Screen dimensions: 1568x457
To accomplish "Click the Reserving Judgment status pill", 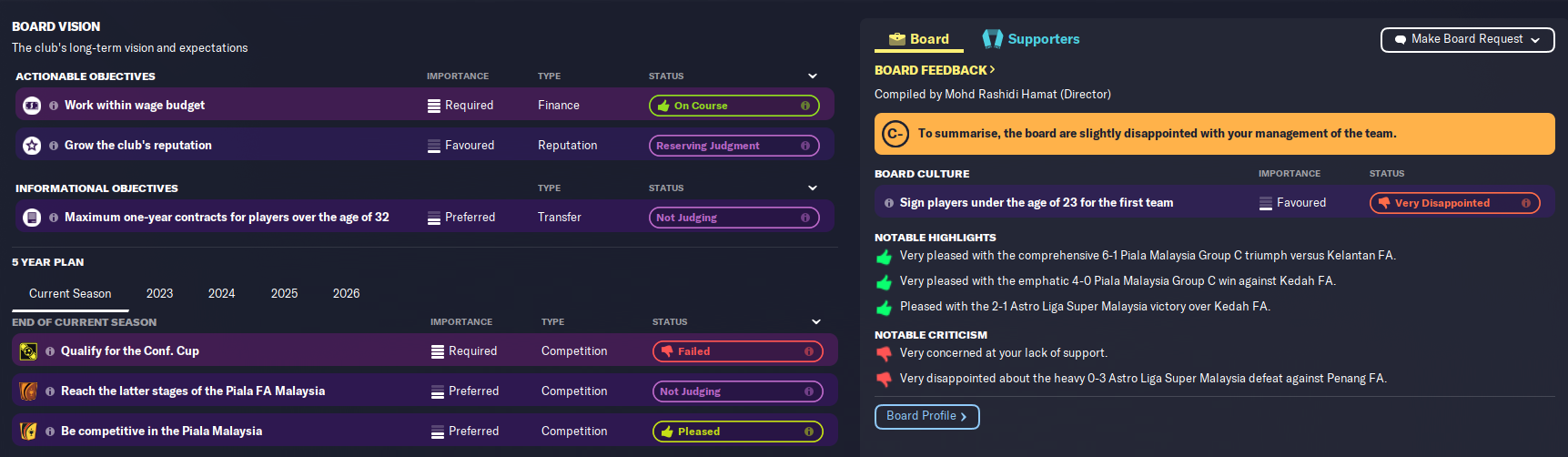I will point(733,146).
